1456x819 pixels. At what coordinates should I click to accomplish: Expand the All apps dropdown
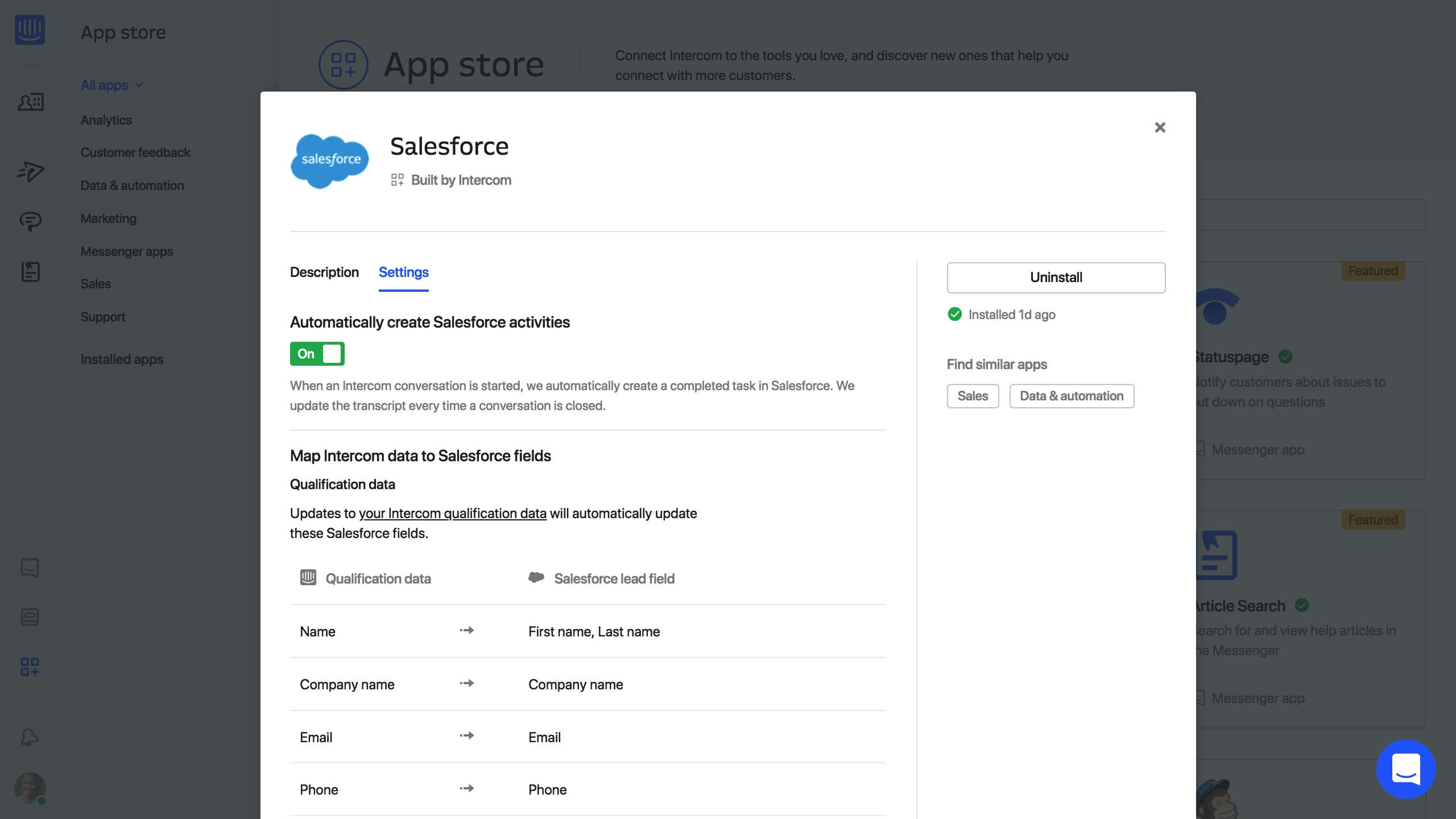[x=111, y=85]
